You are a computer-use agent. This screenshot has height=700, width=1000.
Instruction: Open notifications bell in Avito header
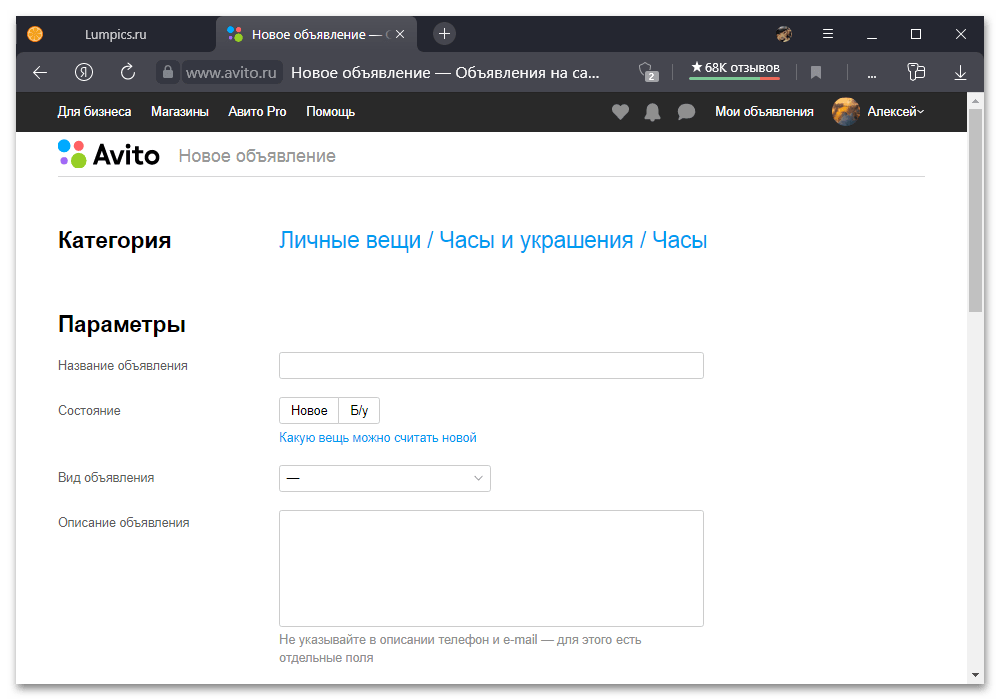652,112
